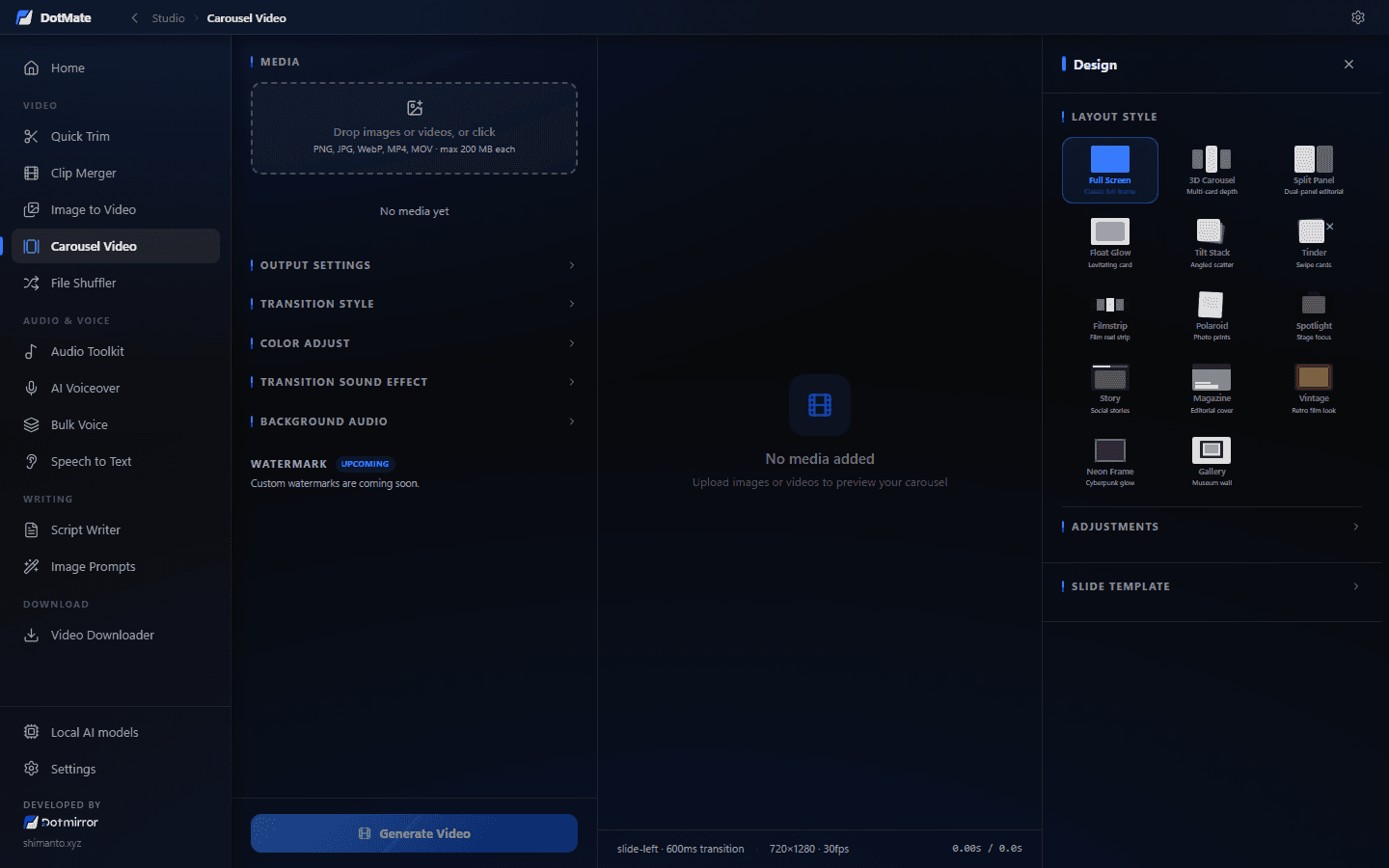Viewport: 1389px width, 868px height.
Task: Click the back arrow beside Studio
Action: [x=135, y=18]
